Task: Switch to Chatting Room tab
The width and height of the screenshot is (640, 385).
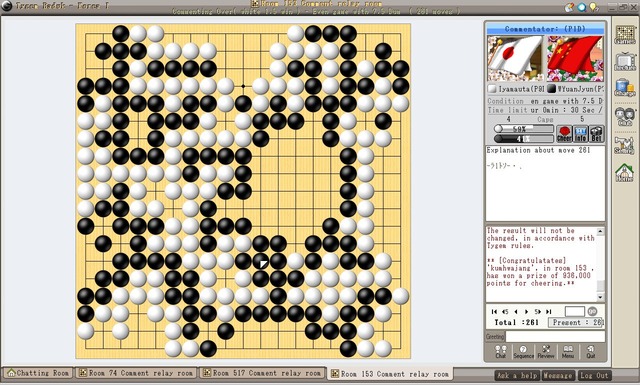Action: pos(38,373)
